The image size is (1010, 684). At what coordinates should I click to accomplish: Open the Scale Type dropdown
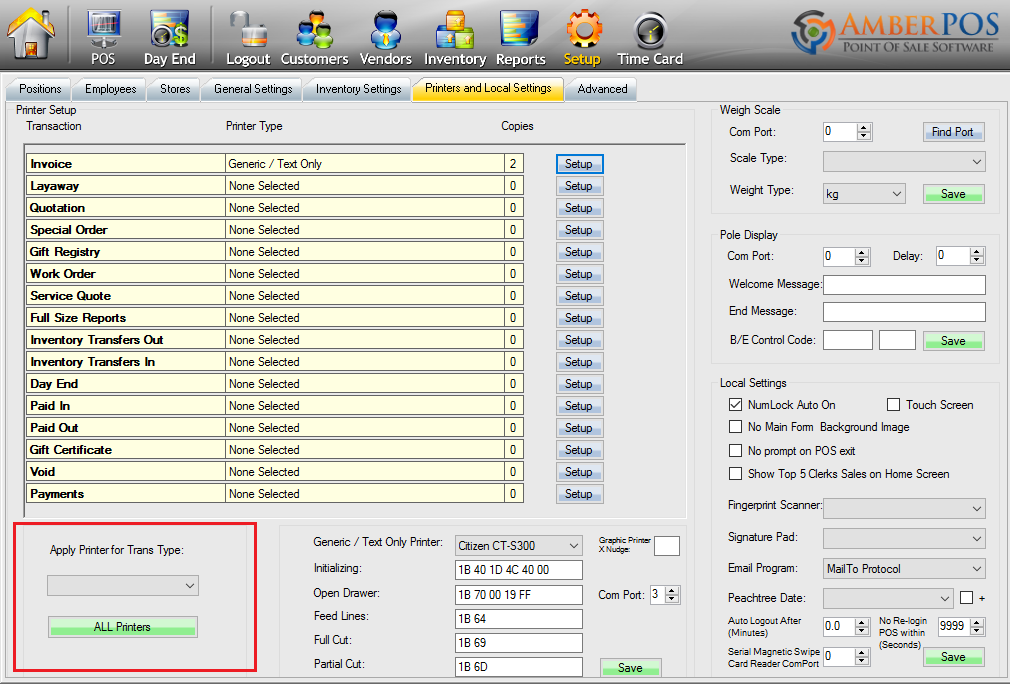(x=904, y=161)
